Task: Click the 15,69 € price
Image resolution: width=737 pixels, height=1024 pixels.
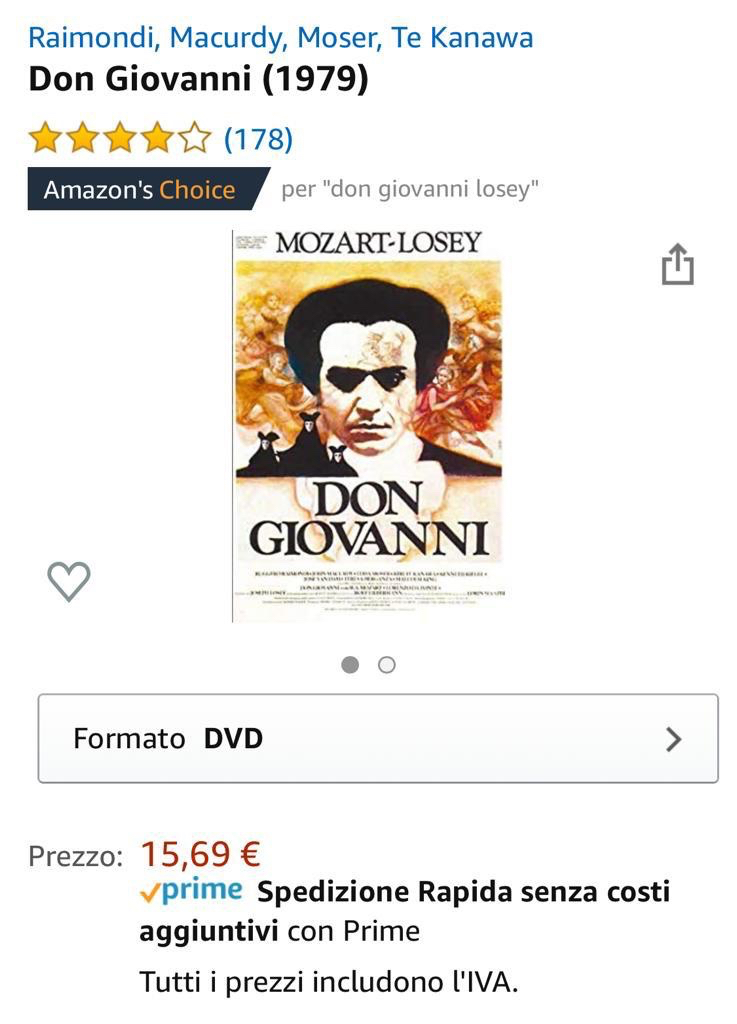Action: pos(201,854)
